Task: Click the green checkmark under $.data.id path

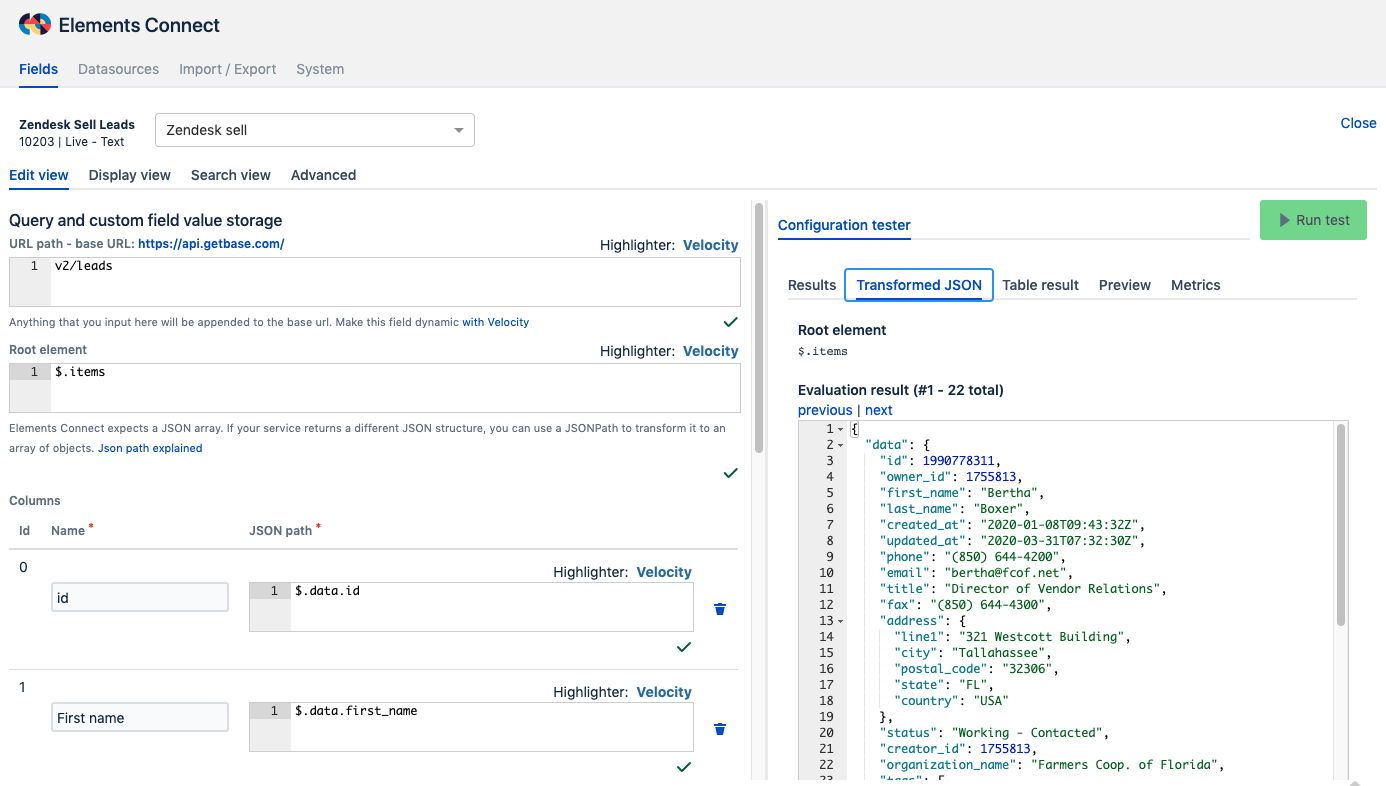Action: coord(684,647)
